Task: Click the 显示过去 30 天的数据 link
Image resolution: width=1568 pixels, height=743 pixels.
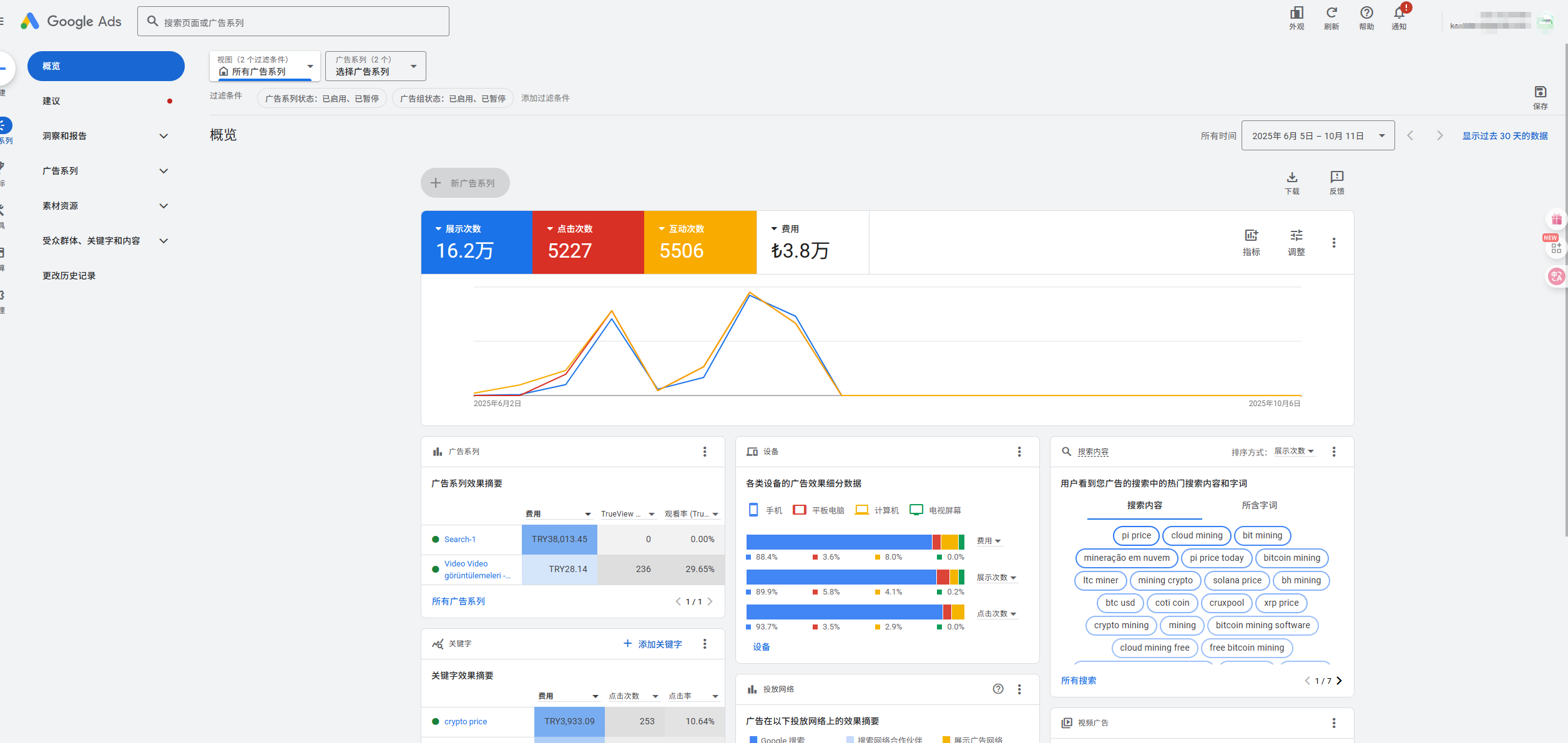Action: 1504,135
